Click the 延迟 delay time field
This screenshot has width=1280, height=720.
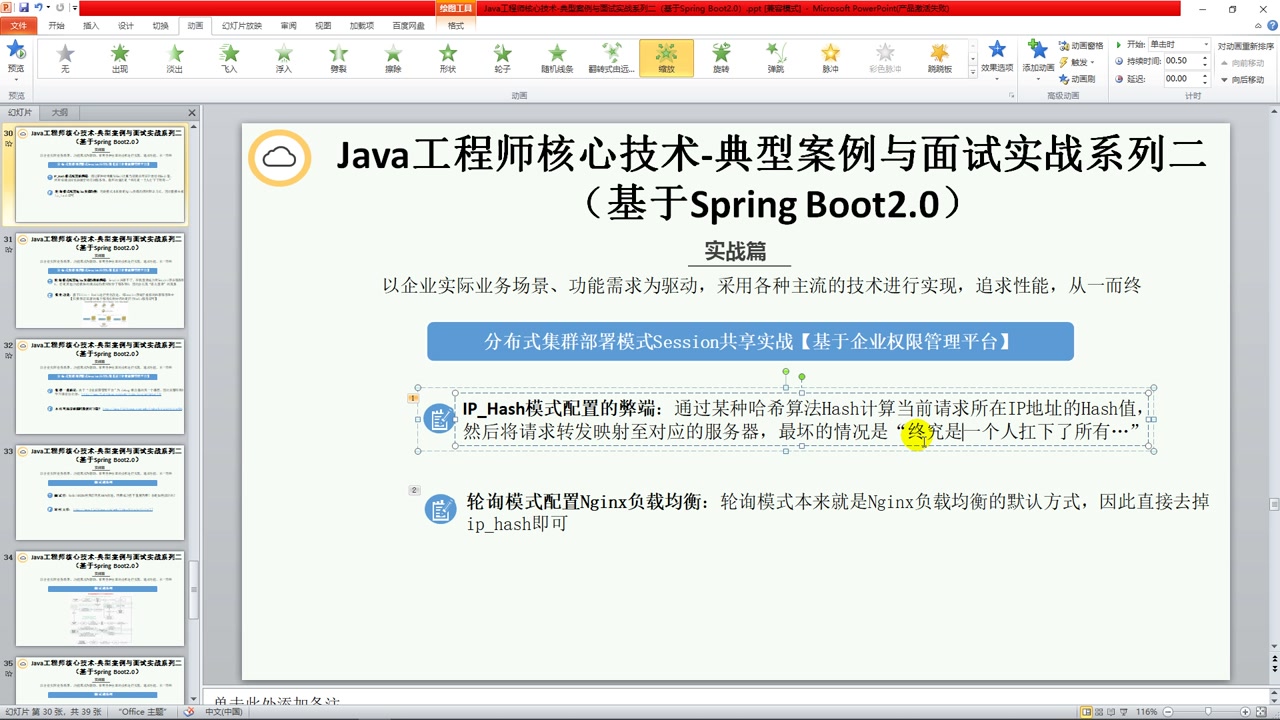tap(1181, 78)
